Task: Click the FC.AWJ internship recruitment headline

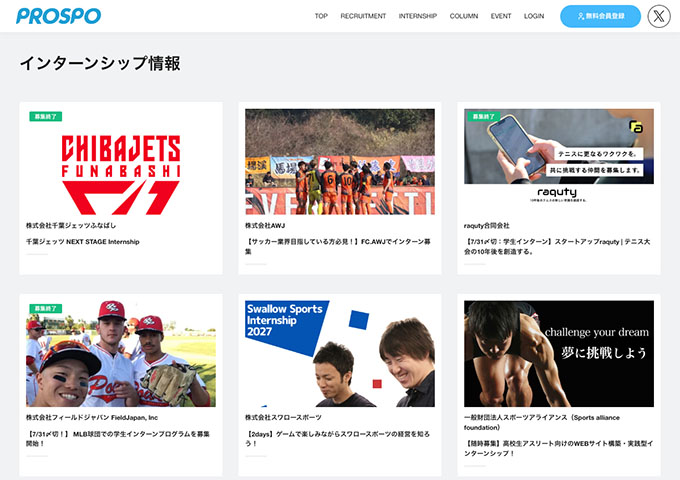Action: pyautogui.click(x=338, y=246)
